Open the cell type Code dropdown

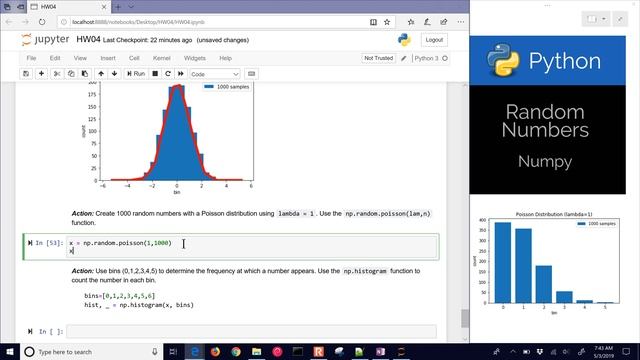coord(215,74)
